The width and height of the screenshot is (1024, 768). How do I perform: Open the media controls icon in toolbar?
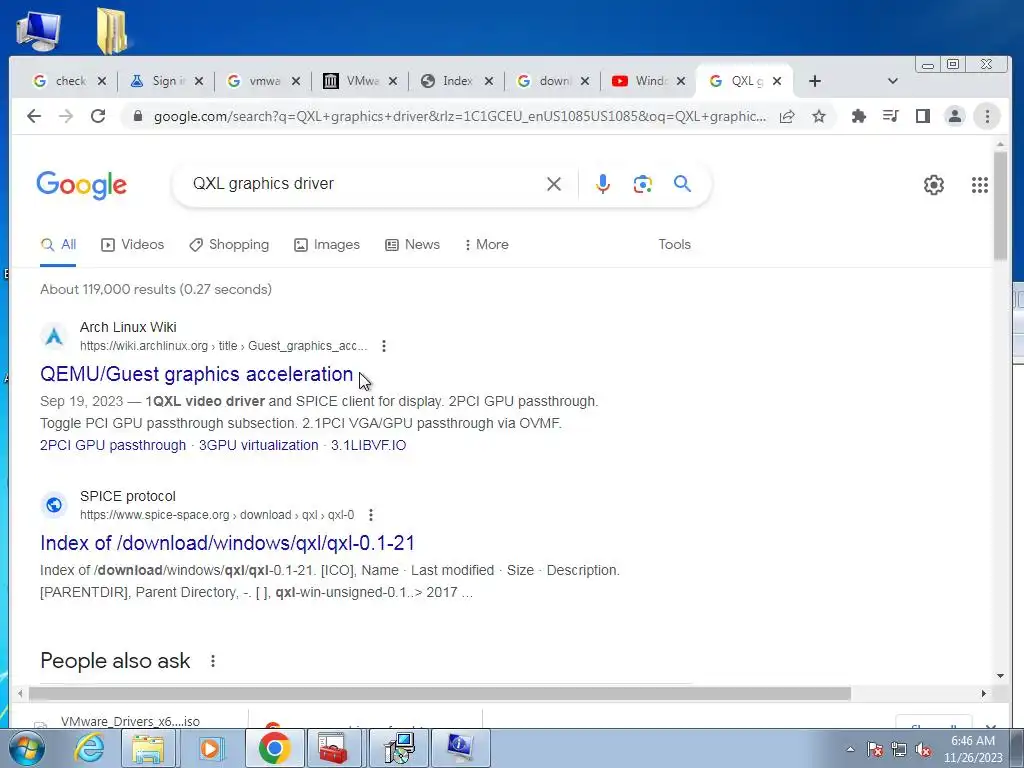click(x=891, y=116)
